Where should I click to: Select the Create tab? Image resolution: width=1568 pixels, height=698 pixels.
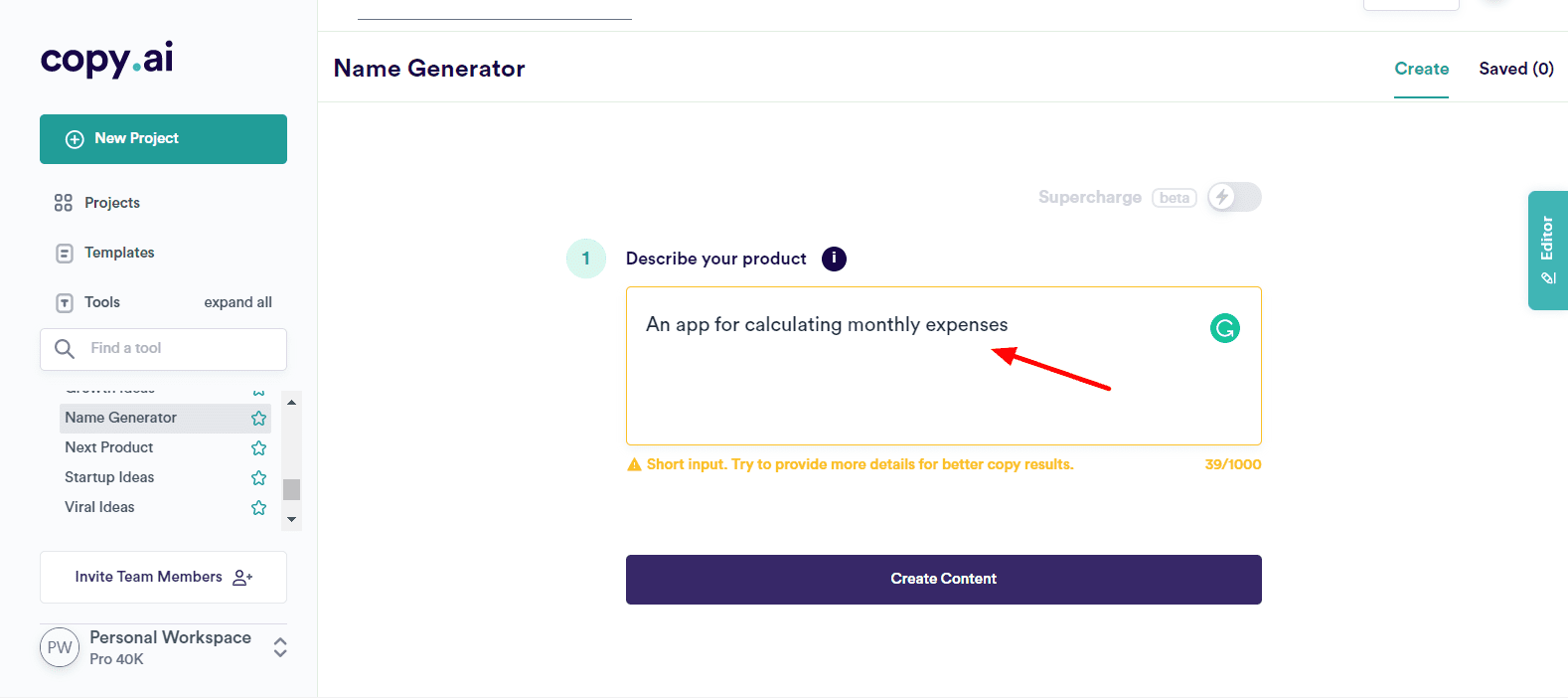1421,69
